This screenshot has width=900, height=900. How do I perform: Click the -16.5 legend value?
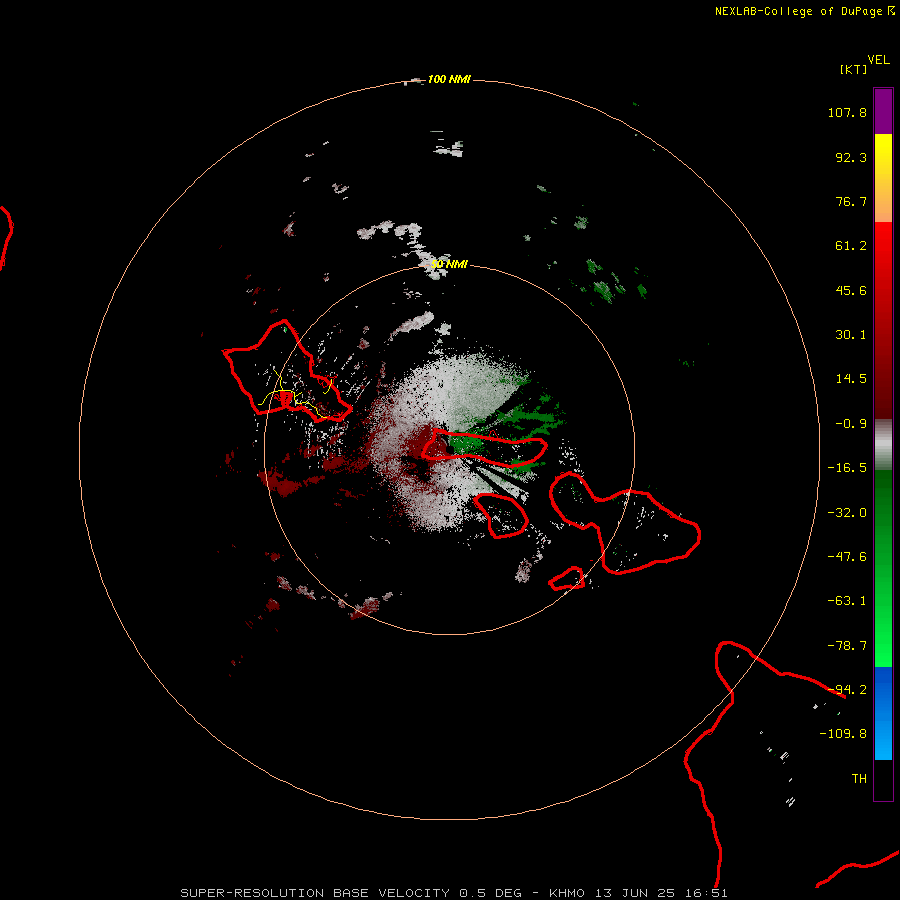click(847, 468)
